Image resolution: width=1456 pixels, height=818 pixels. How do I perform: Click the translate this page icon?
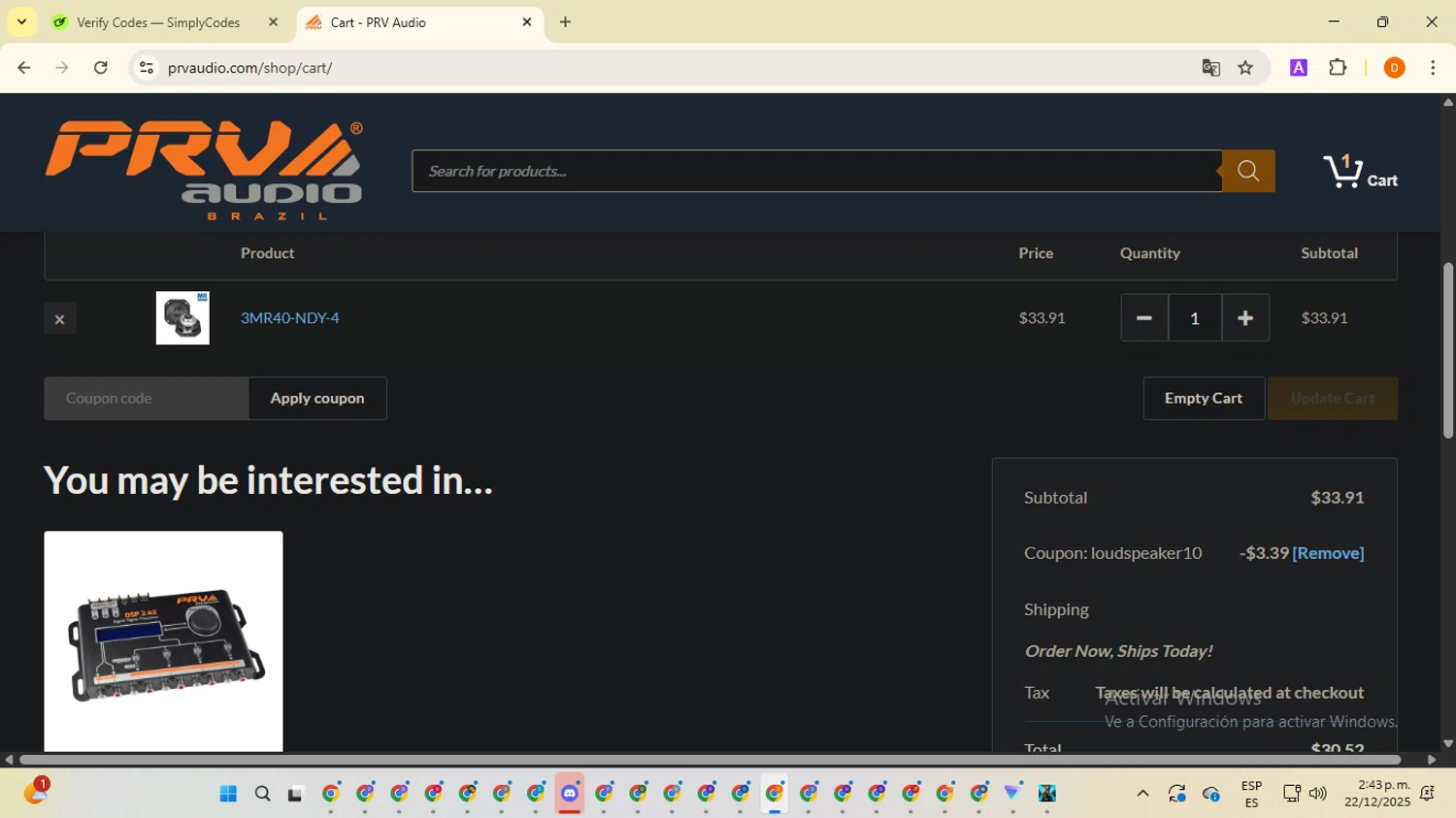1210,68
